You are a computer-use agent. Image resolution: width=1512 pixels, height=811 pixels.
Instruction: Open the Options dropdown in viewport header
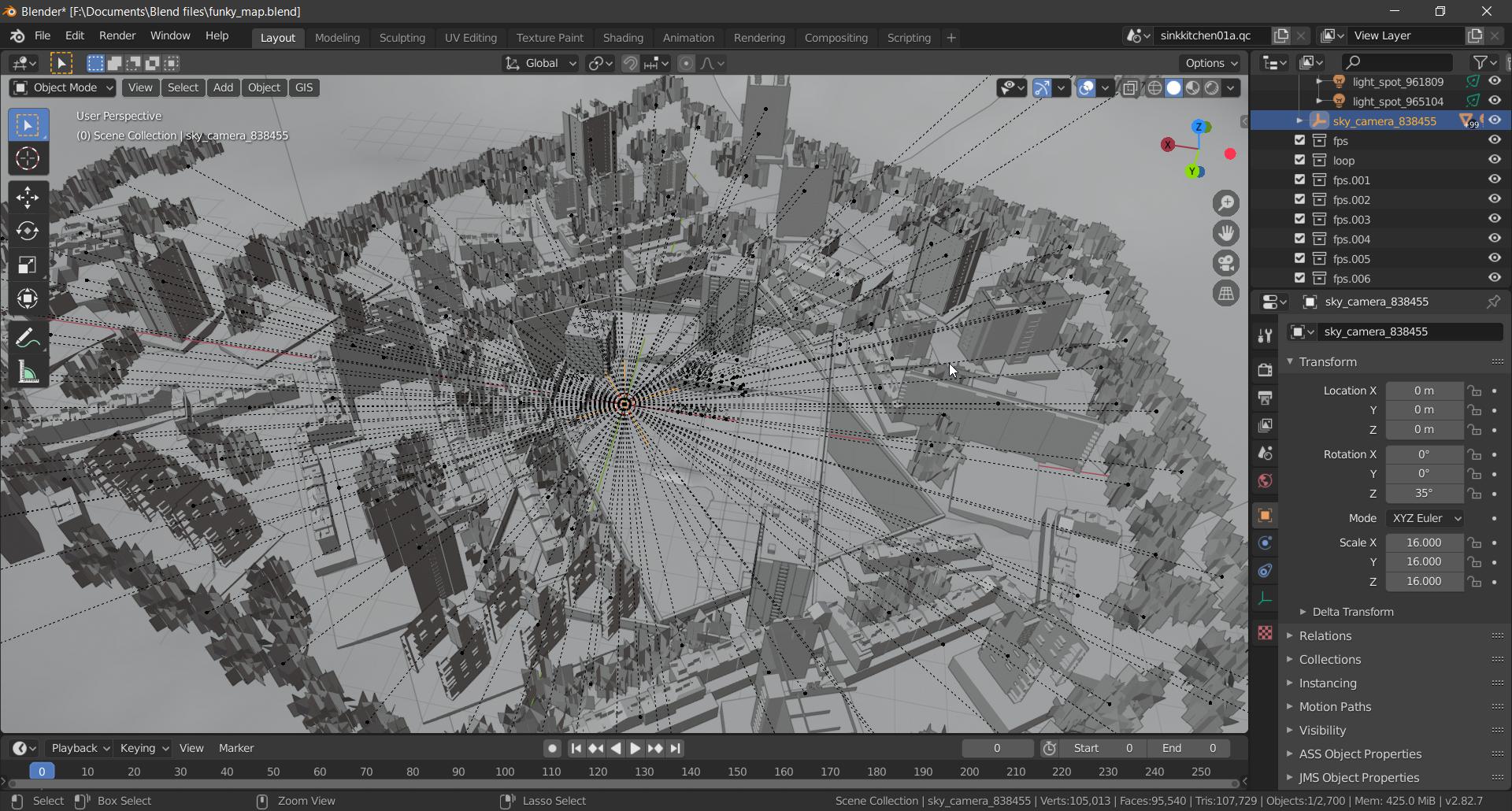(x=1210, y=64)
